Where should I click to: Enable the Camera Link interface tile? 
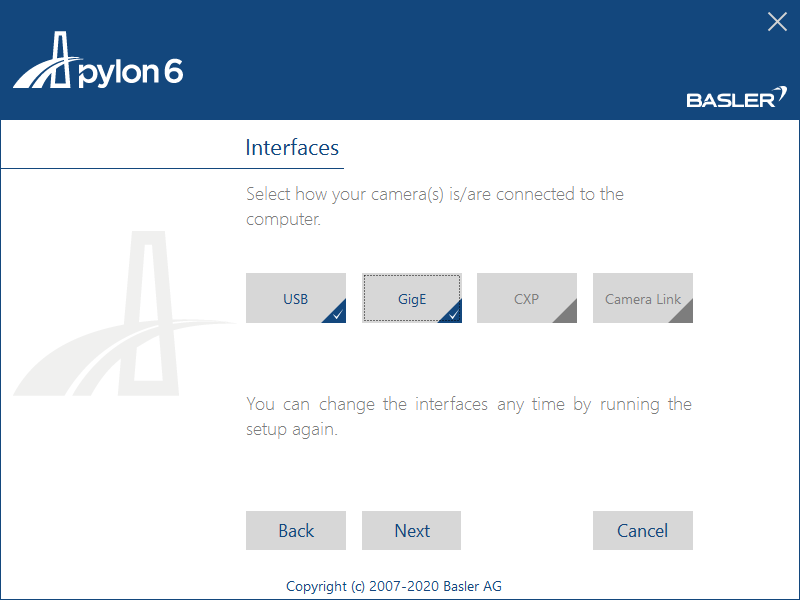[642, 298]
